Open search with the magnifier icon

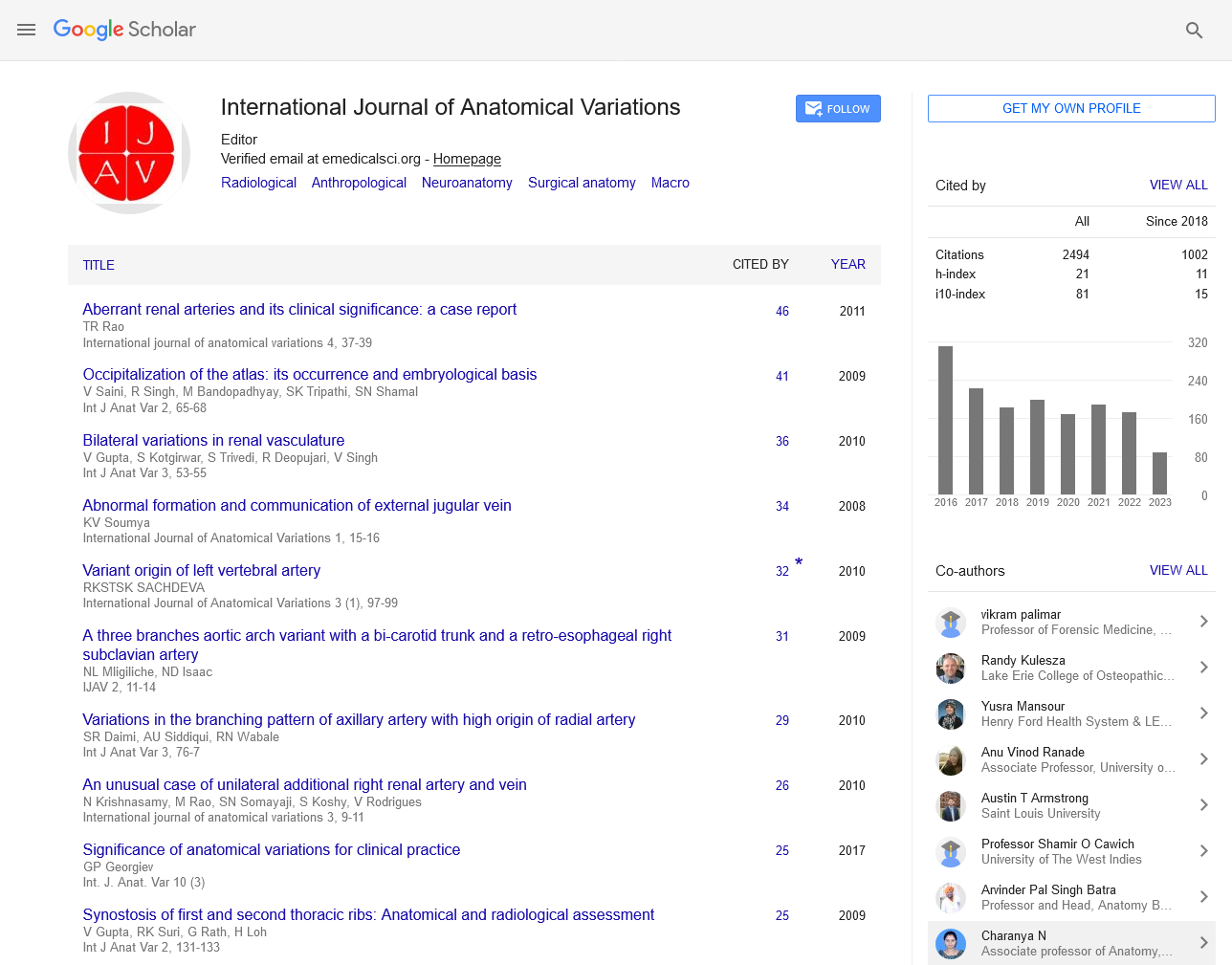coord(1194,31)
